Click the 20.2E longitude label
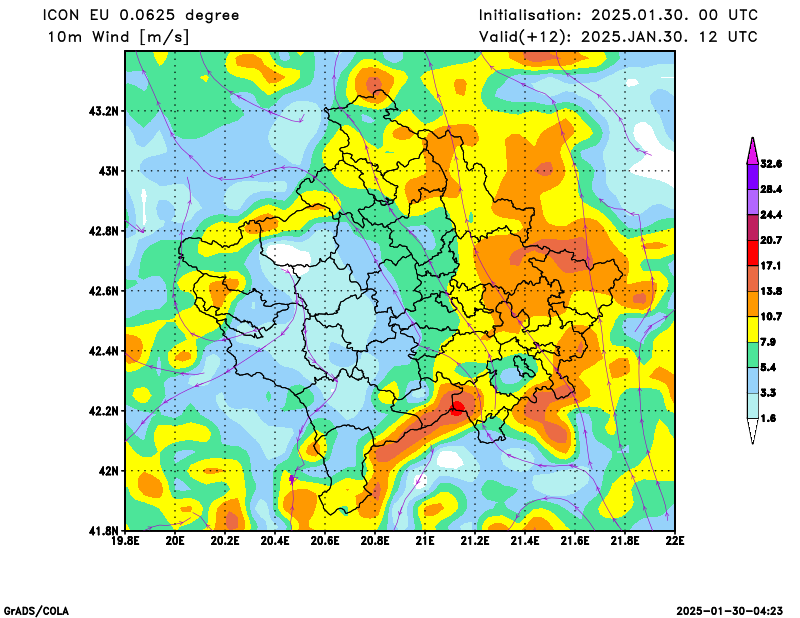The image size is (800, 618). (x=226, y=540)
